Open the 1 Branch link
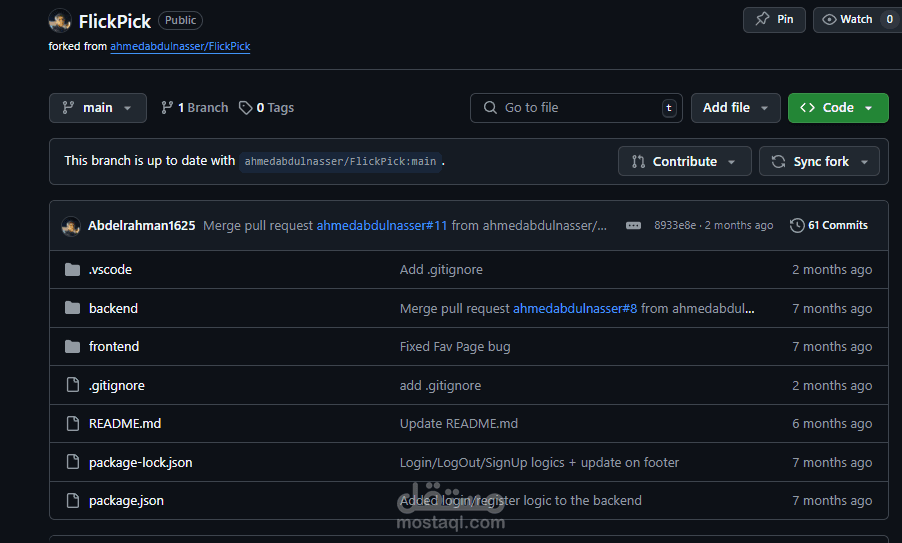The image size is (902, 543). point(194,108)
